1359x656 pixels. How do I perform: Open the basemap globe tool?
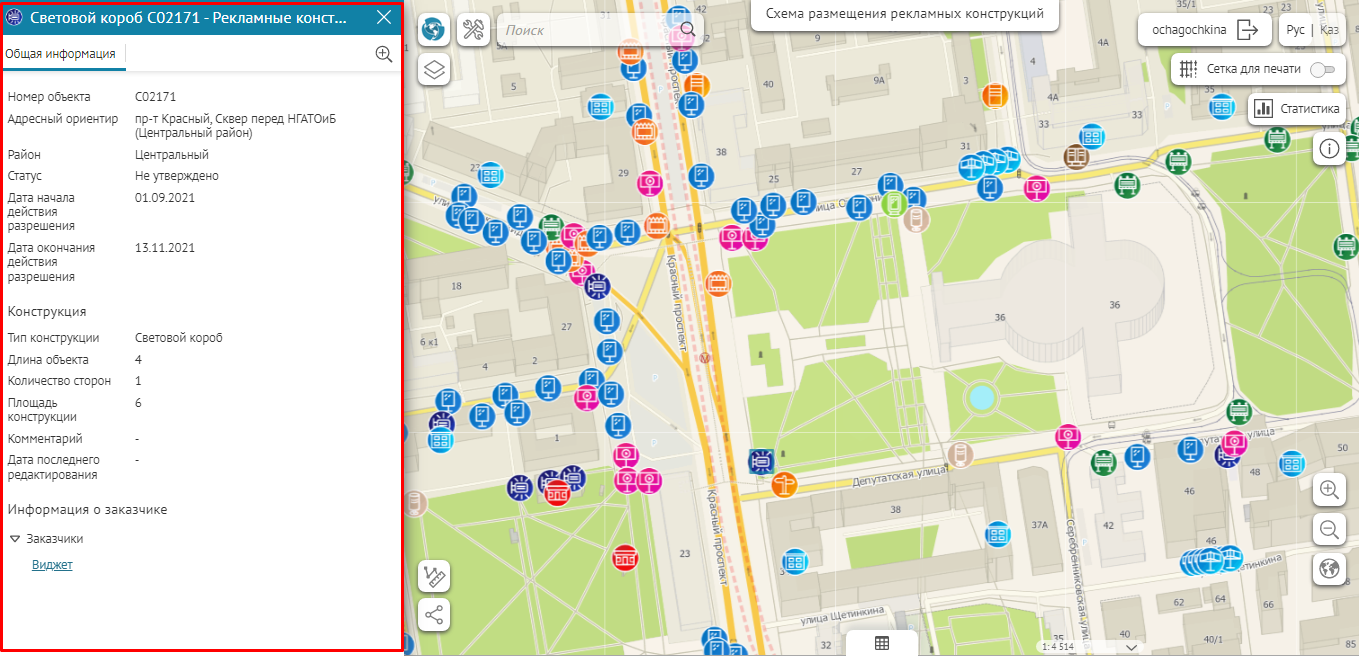[x=434, y=30]
